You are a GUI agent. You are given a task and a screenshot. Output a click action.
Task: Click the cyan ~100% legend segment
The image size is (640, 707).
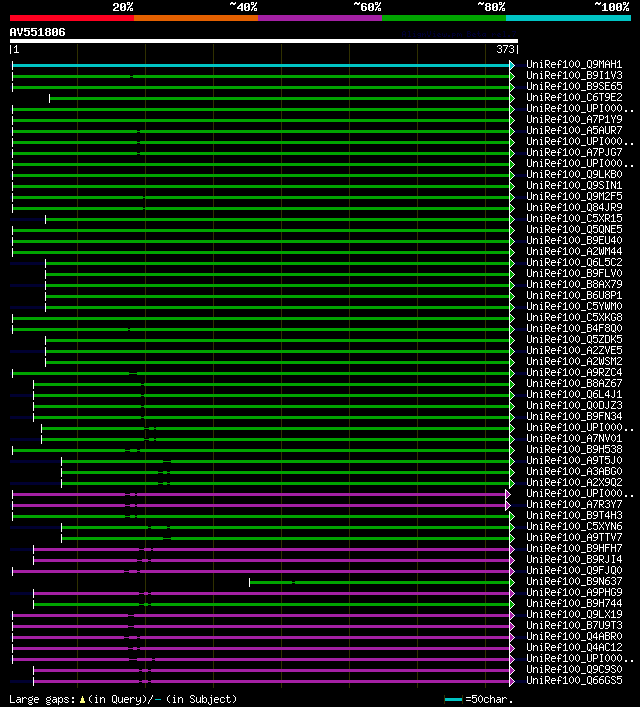(x=568, y=18)
